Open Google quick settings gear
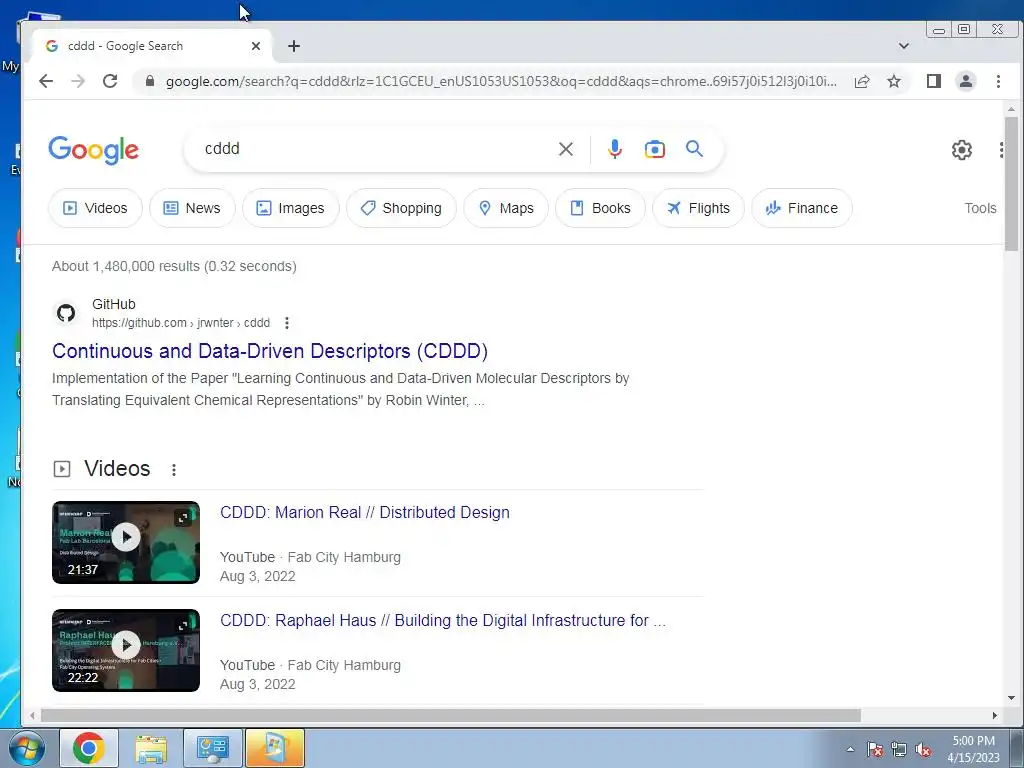Image resolution: width=1024 pixels, height=768 pixels. [x=961, y=150]
